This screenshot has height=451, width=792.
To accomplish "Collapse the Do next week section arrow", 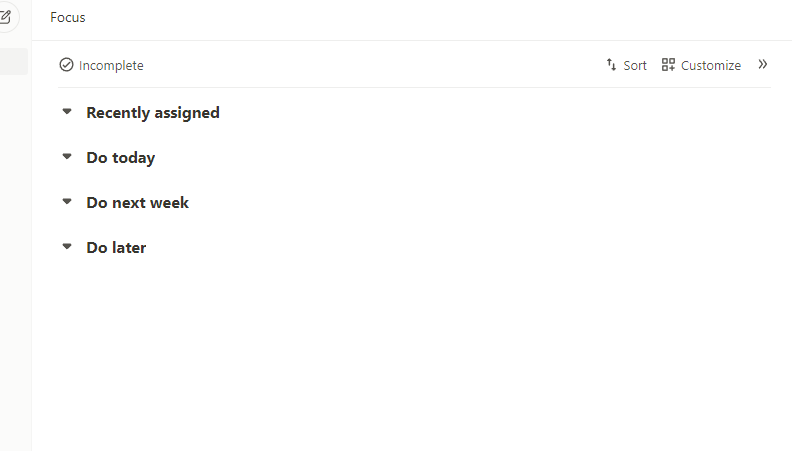I will tap(67, 202).
